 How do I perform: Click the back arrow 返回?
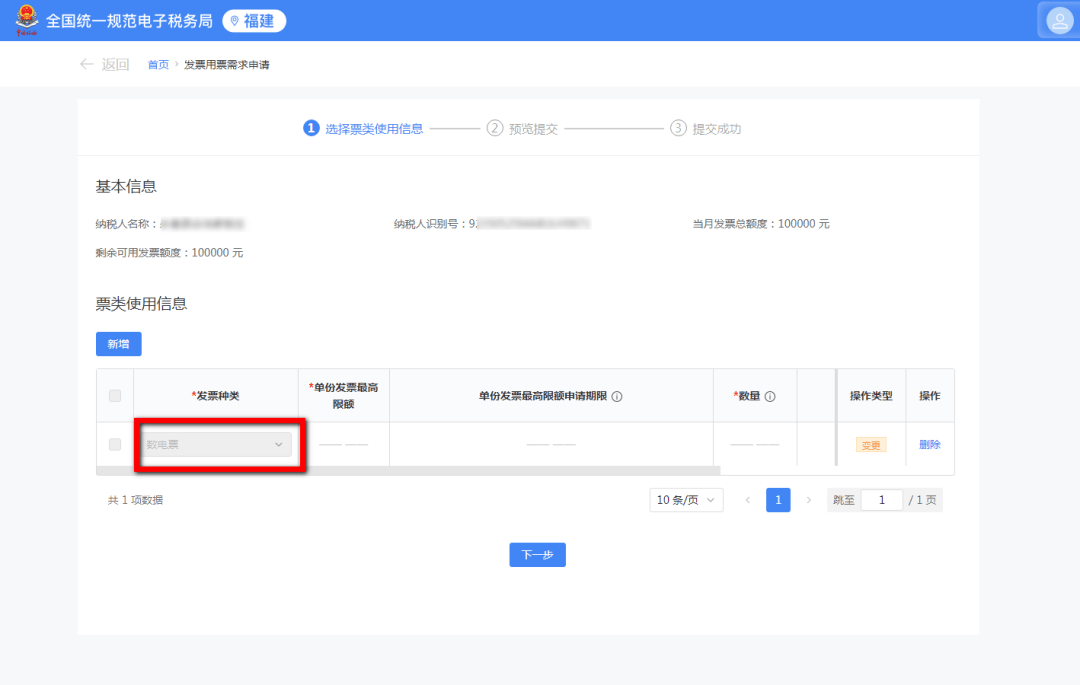[104, 65]
